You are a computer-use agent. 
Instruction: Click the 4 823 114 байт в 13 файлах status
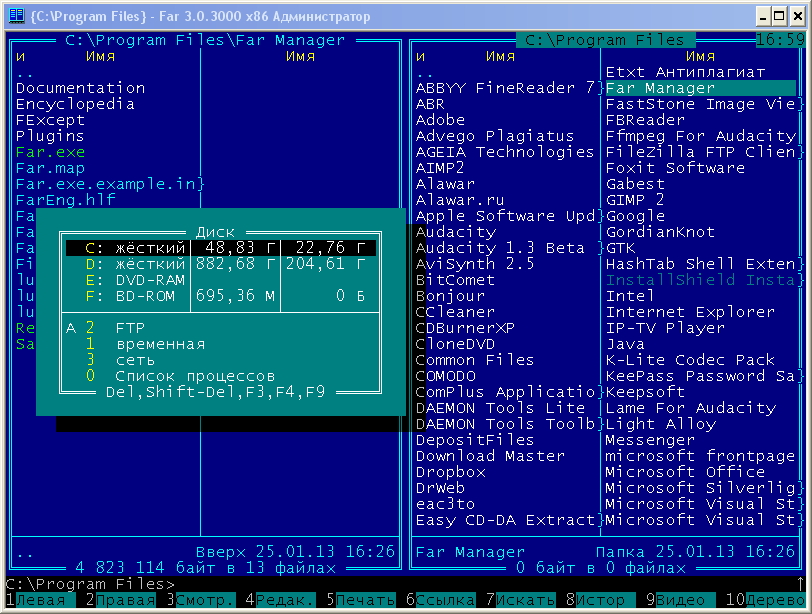tap(206, 568)
